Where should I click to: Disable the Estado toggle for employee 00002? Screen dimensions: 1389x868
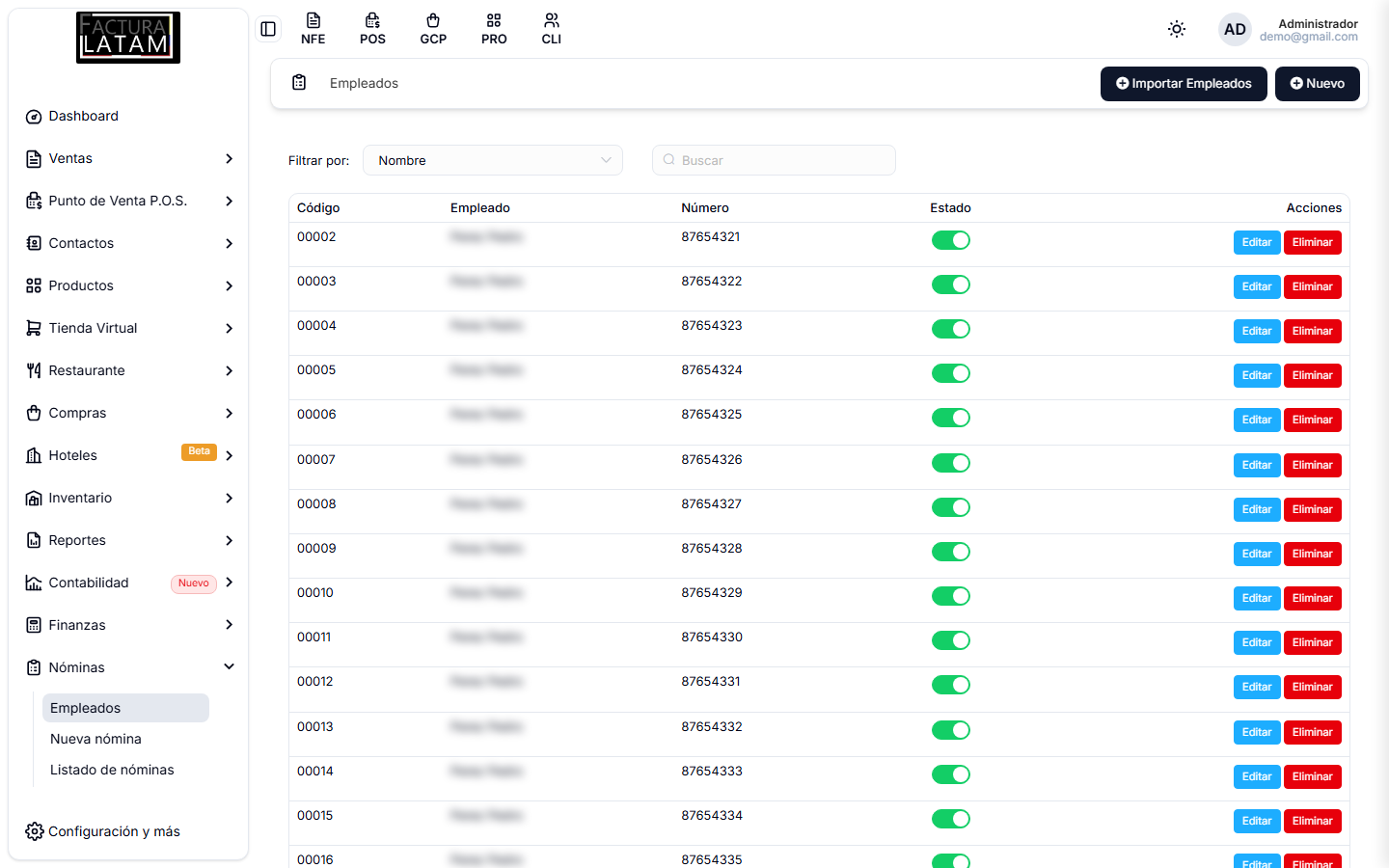[x=950, y=240]
